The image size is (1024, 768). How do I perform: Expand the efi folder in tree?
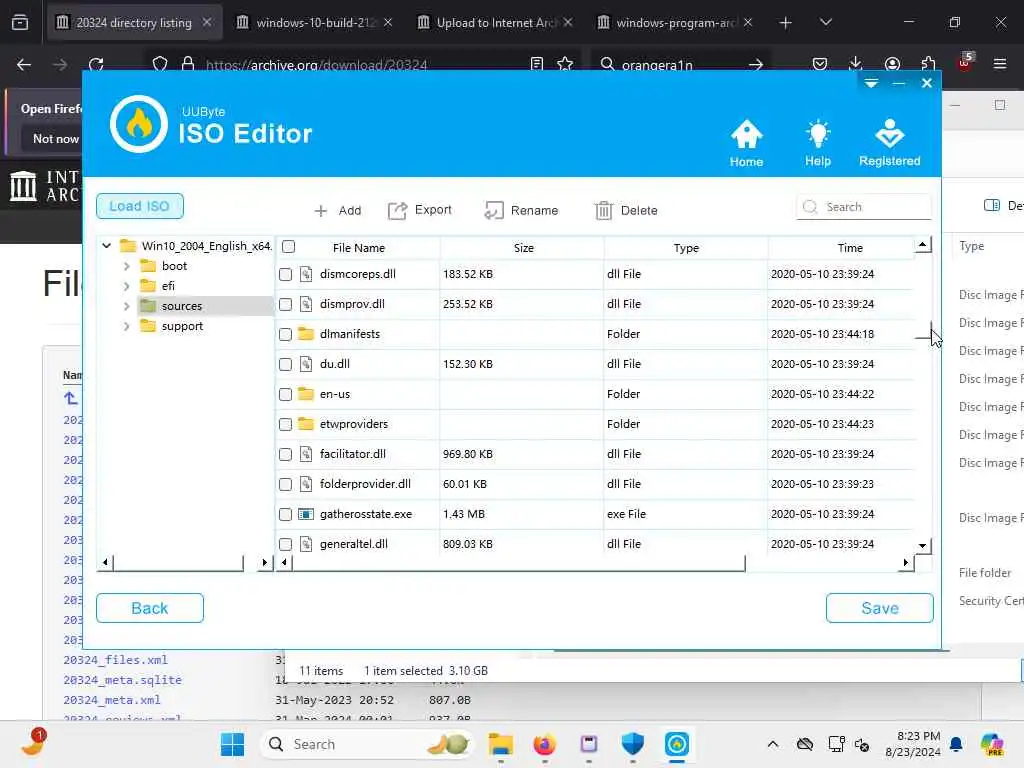pyautogui.click(x=127, y=286)
